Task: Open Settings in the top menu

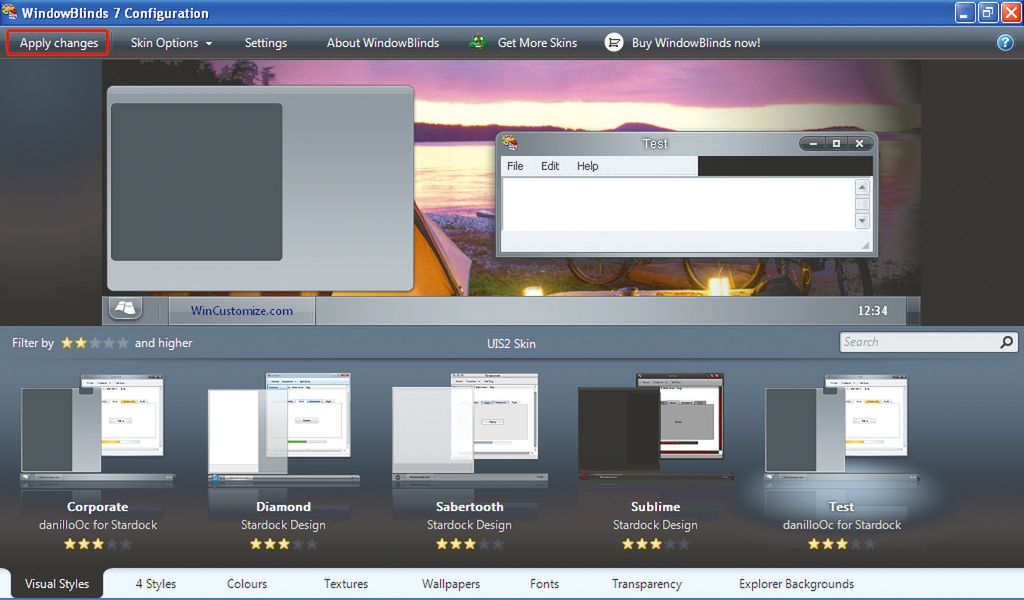Action: [266, 43]
